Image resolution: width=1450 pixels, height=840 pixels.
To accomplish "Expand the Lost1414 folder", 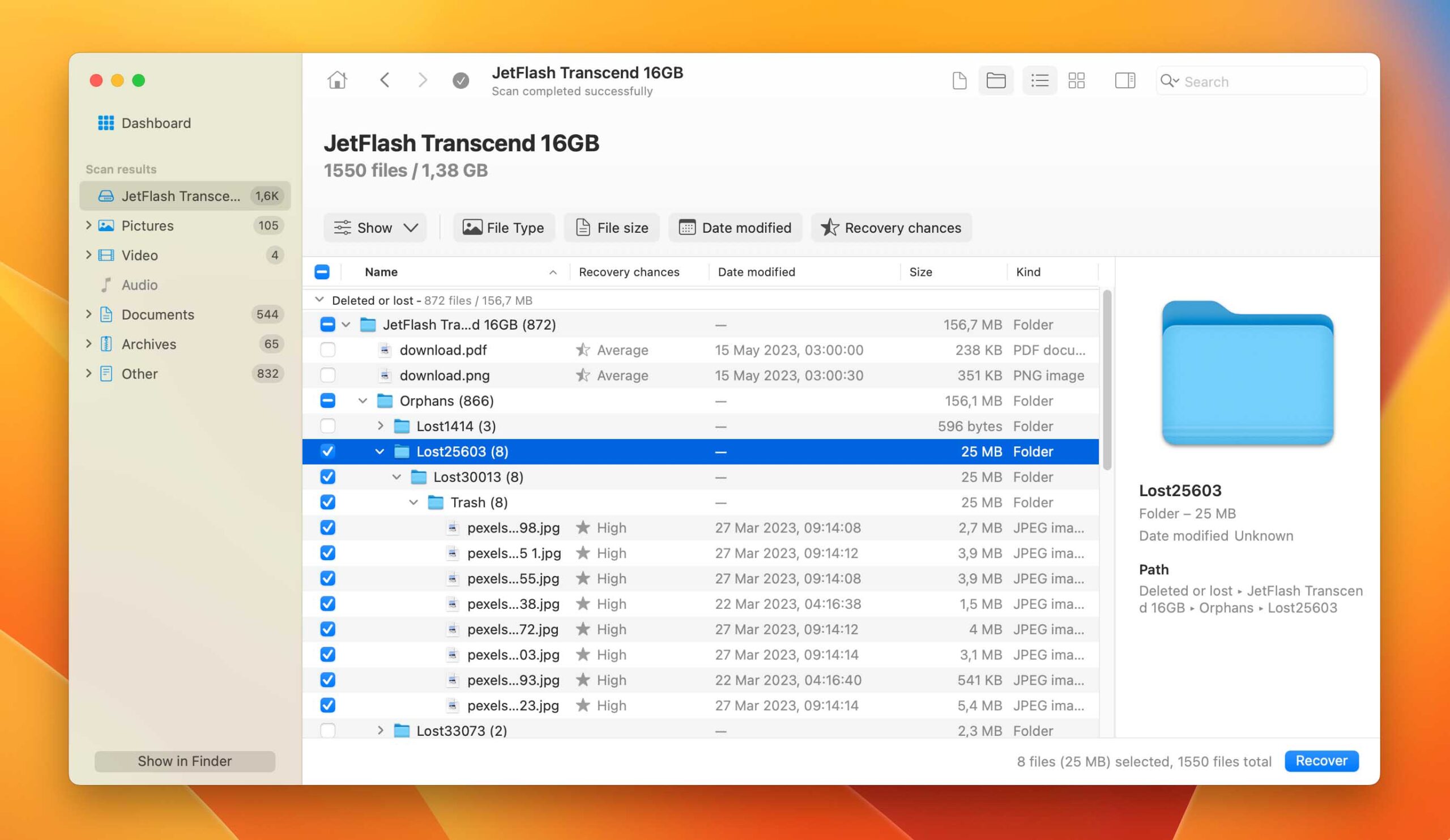I will coord(379,426).
